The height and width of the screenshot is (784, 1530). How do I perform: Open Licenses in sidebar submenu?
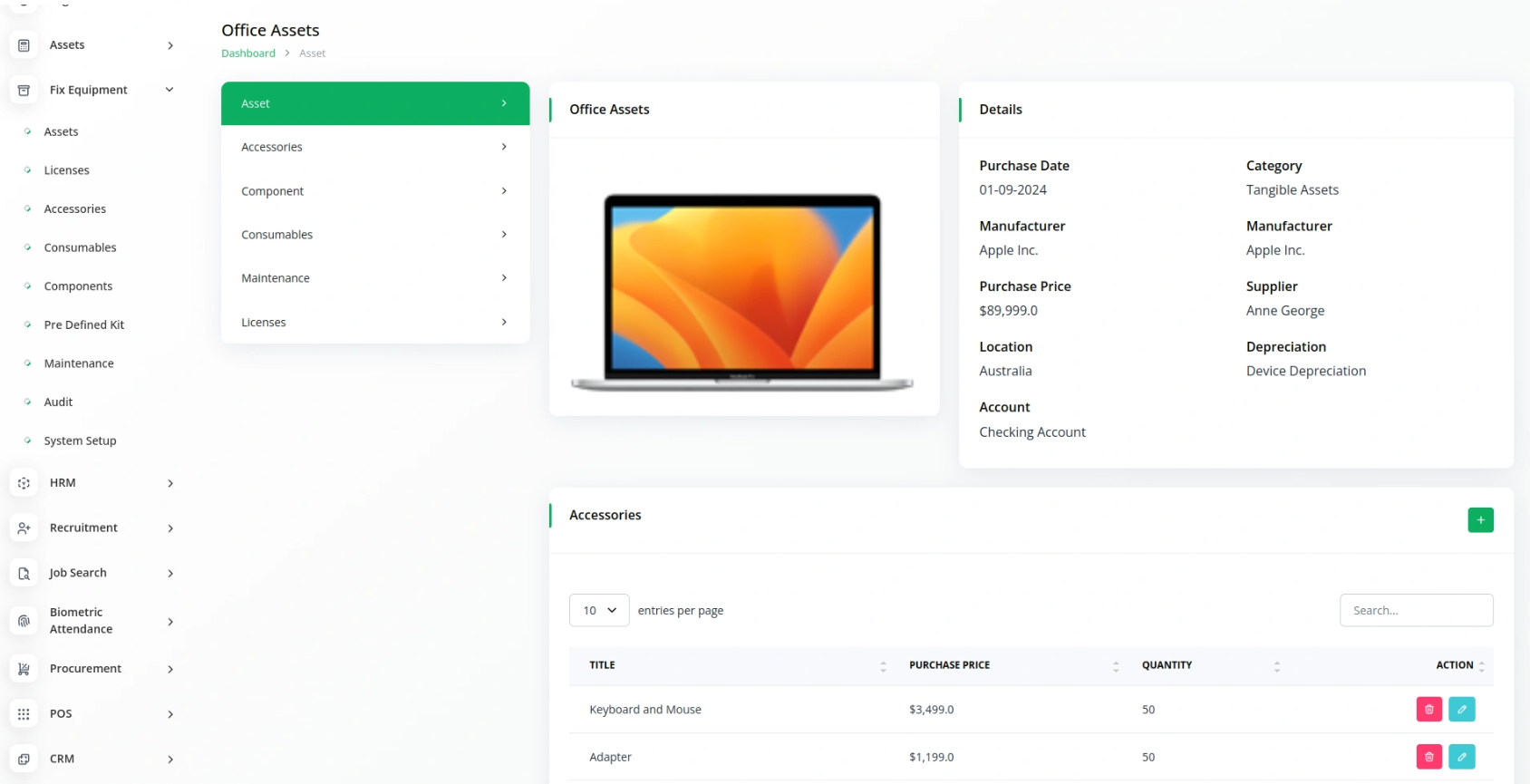pos(66,170)
